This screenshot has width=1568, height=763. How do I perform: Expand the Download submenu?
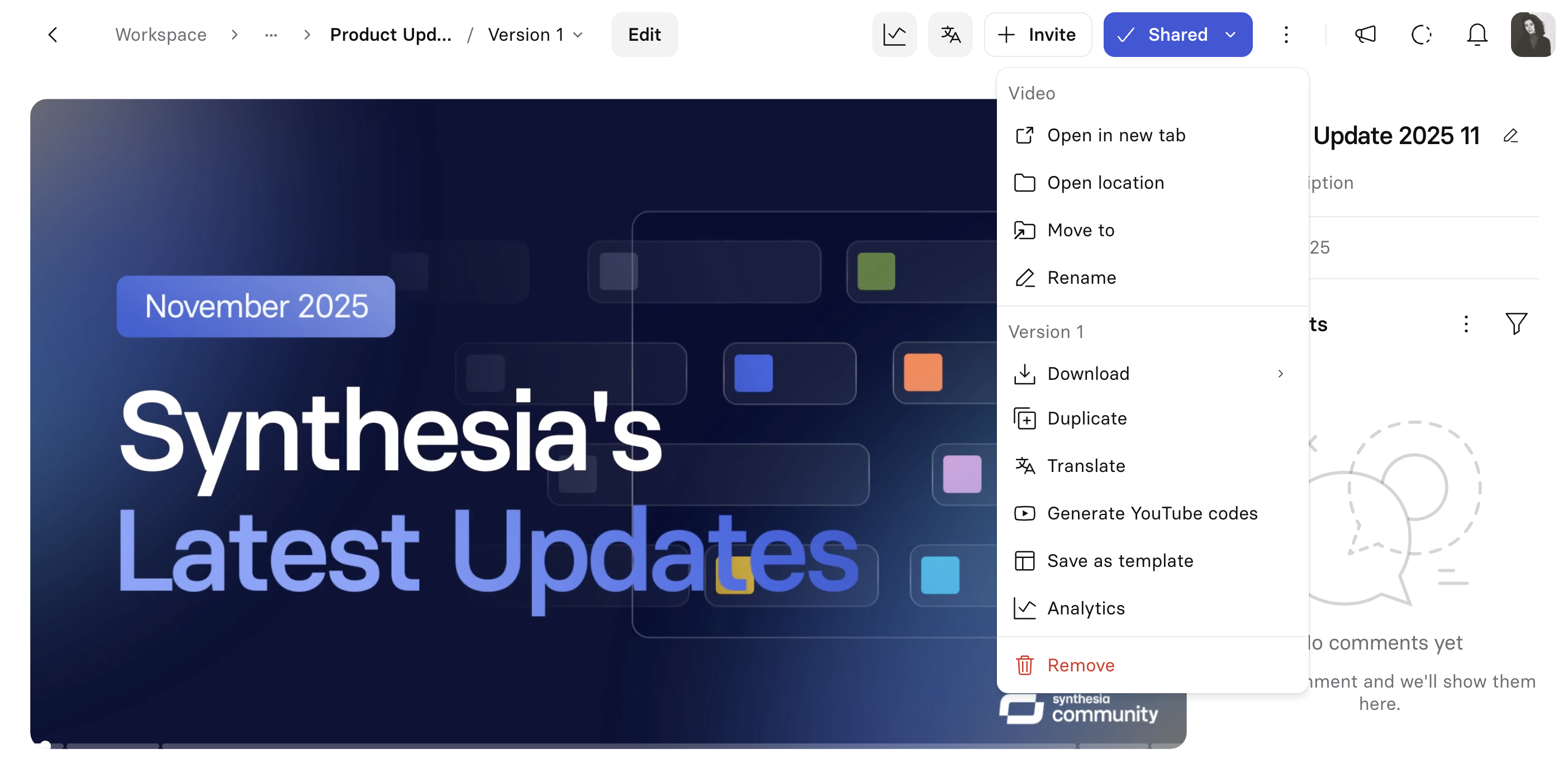tap(1152, 374)
